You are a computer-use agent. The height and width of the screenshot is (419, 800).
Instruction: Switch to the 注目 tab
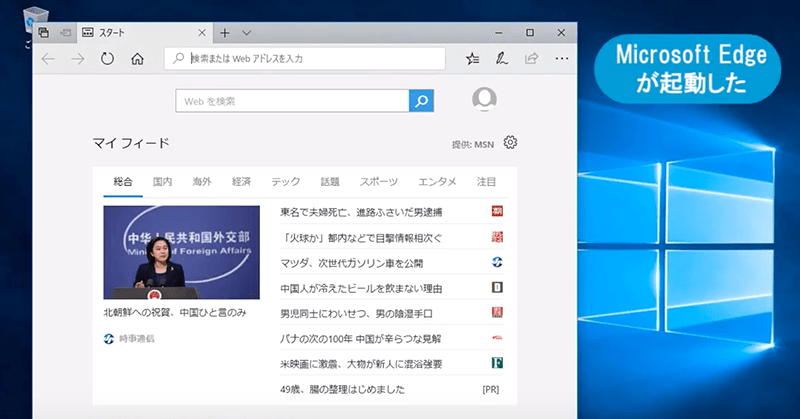point(486,182)
